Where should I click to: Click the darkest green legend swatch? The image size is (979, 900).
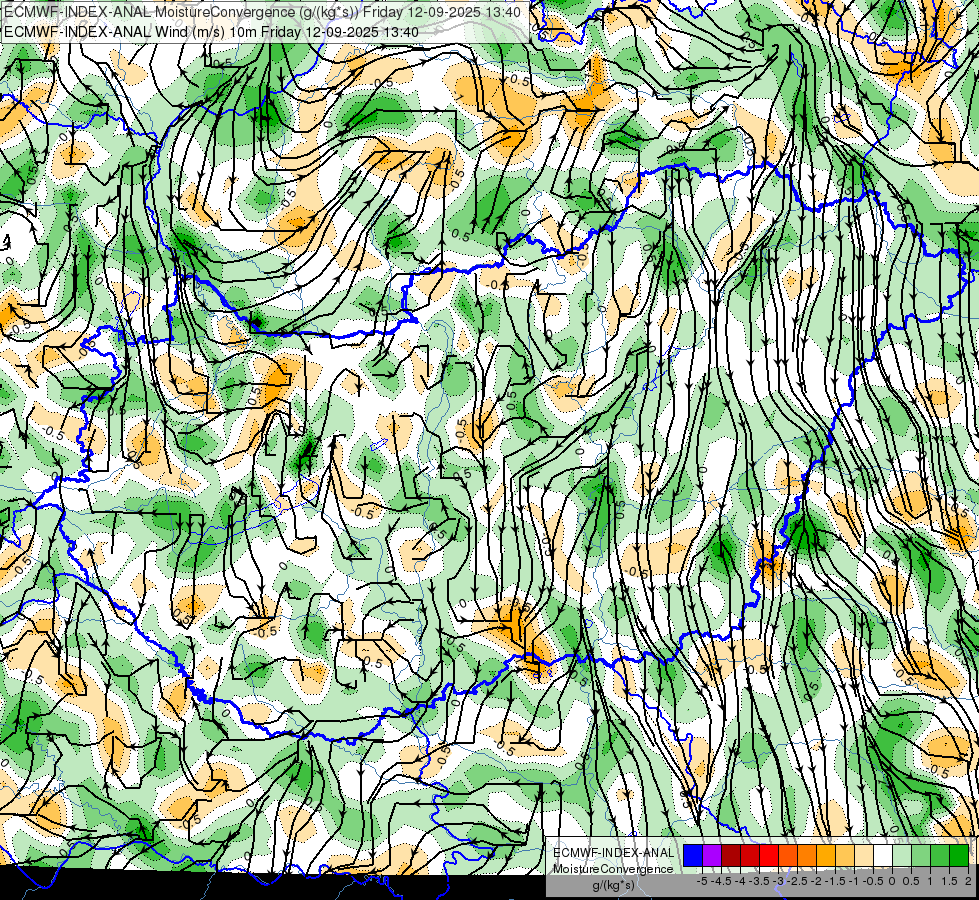tap(959, 855)
